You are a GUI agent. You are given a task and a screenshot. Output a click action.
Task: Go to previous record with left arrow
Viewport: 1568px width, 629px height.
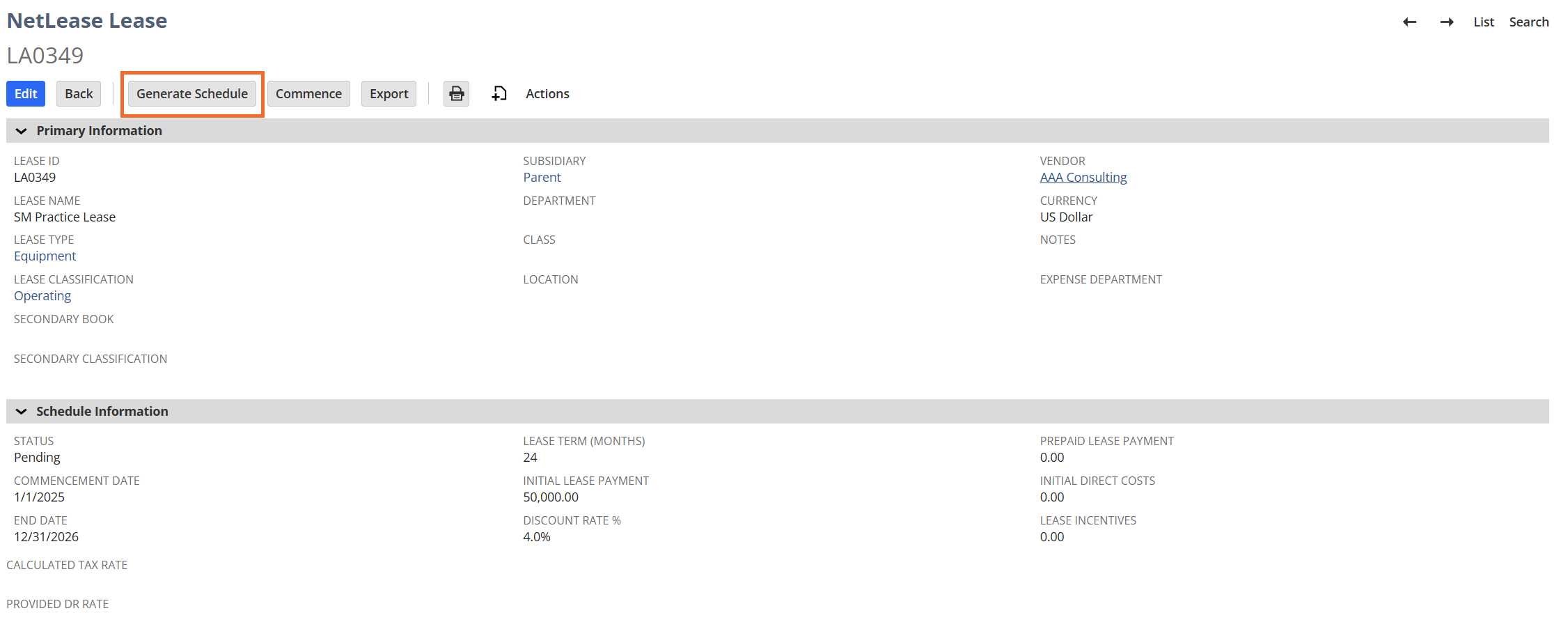pos(1409,22)
